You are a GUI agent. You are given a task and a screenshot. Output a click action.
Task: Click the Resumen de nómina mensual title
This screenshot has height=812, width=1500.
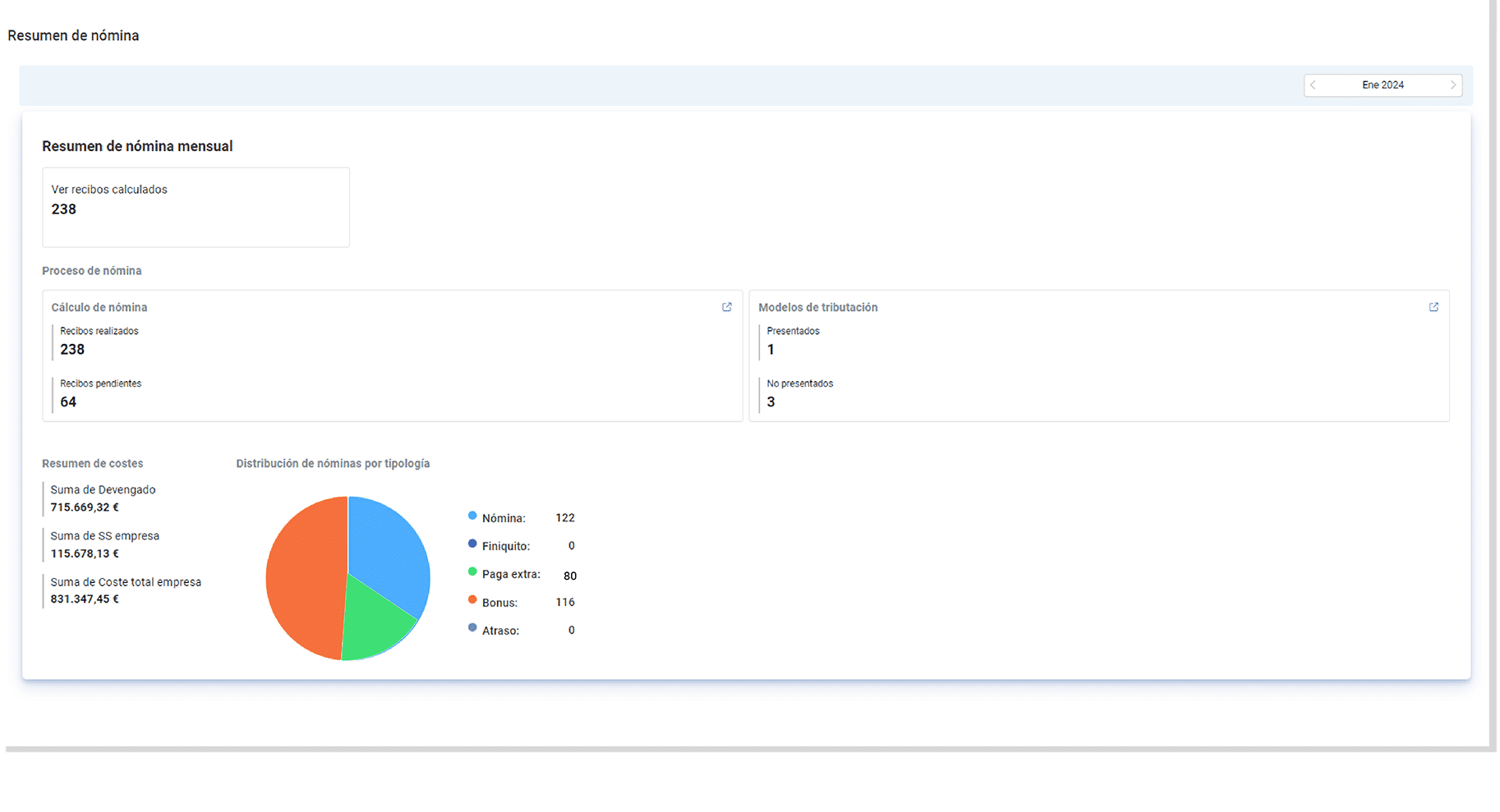pyautogui.click(x=137, y=146)
